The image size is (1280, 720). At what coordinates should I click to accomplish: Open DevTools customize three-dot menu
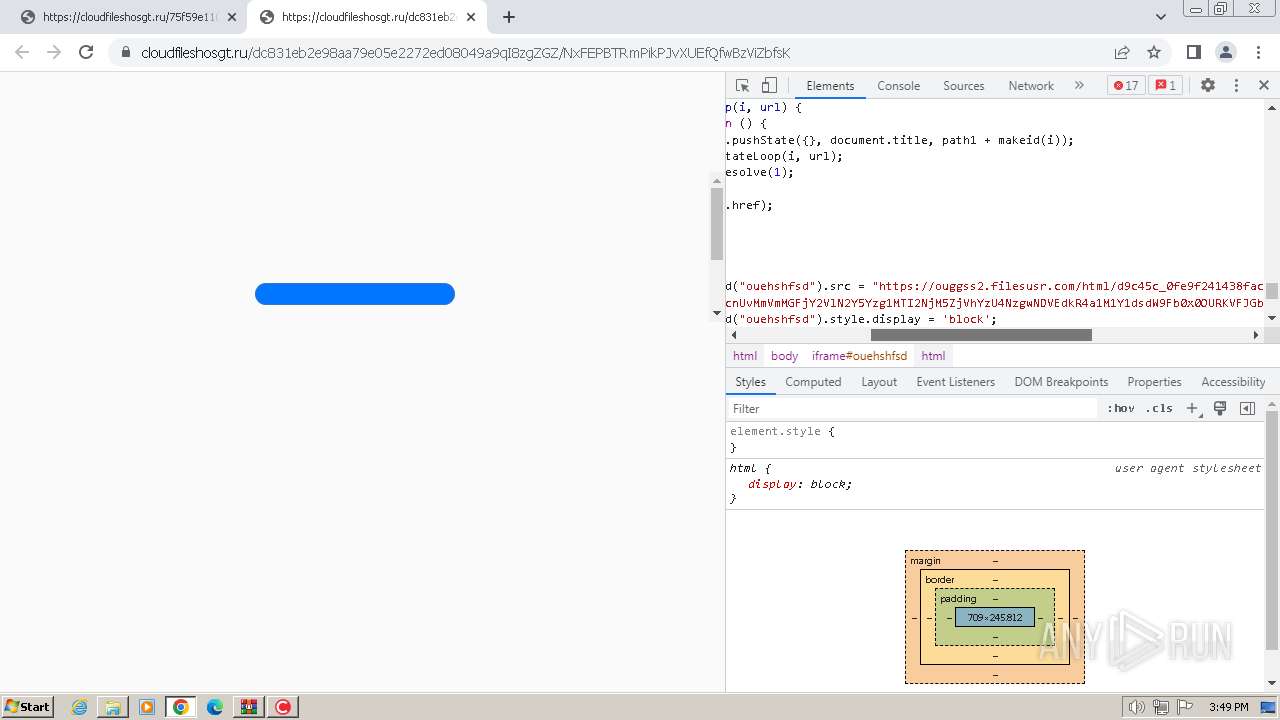[1236, 86]
